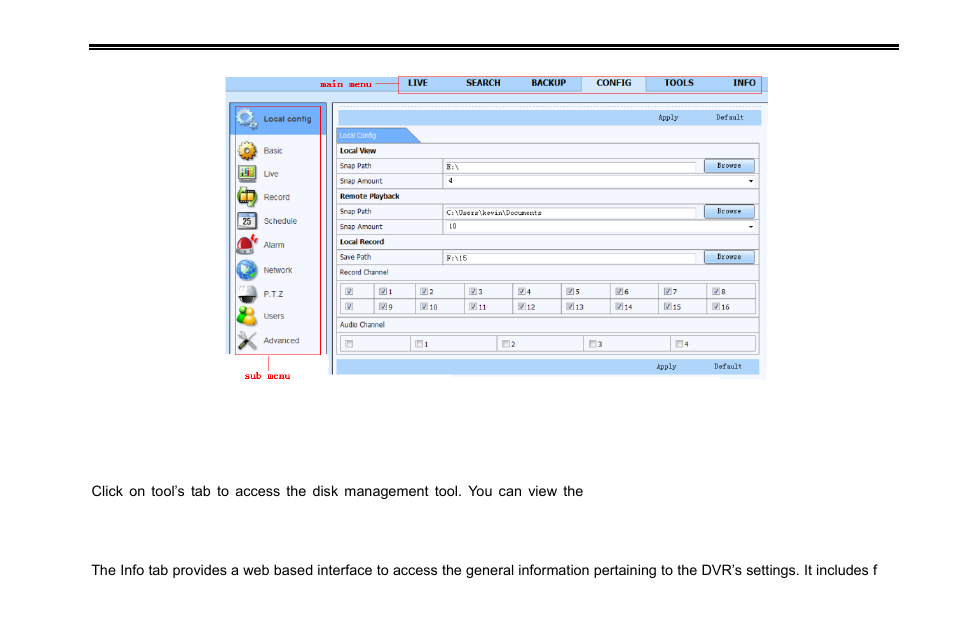The width and height of the screenshot is (954, 636).
Task: Toggle record channel 9 checkbox
Action: coord(383,307)
